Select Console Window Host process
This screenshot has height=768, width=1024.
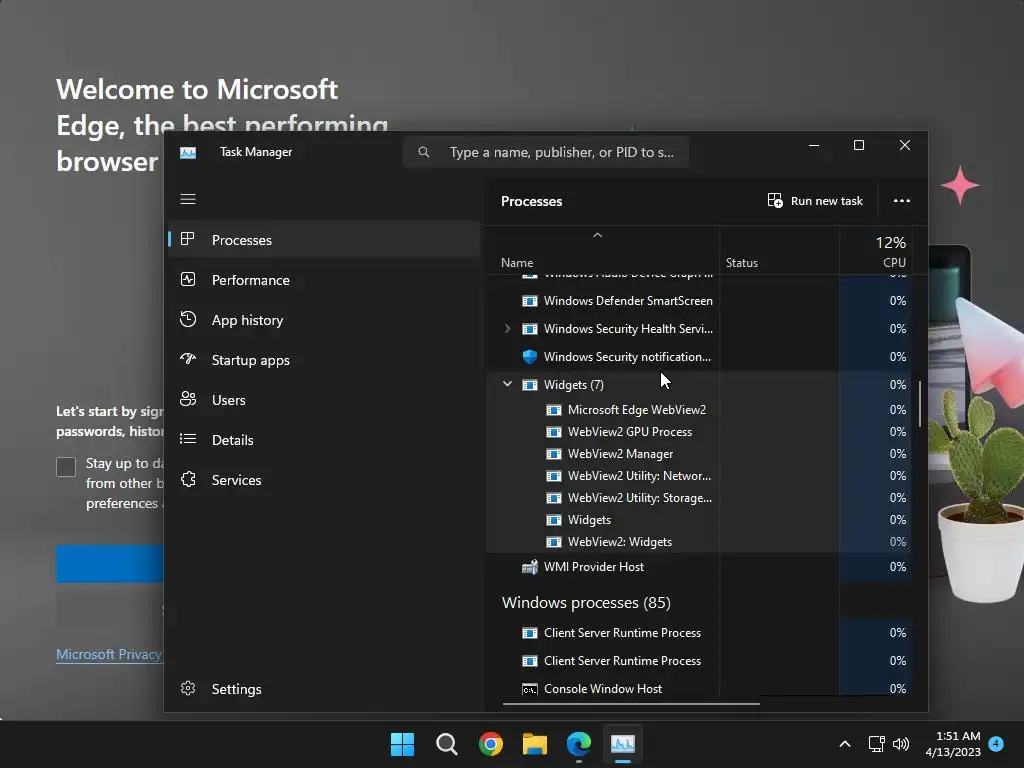pos(699,689)
